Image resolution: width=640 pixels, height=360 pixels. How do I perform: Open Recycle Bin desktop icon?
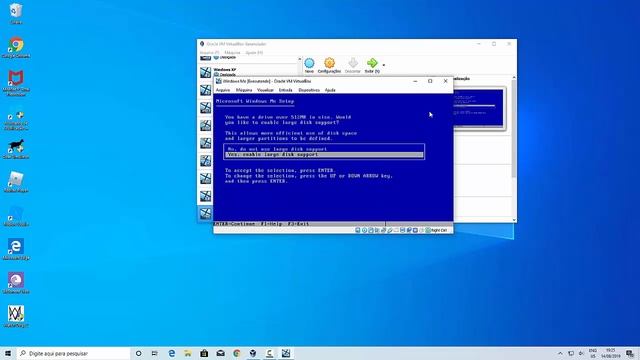[x=16, y=13]
